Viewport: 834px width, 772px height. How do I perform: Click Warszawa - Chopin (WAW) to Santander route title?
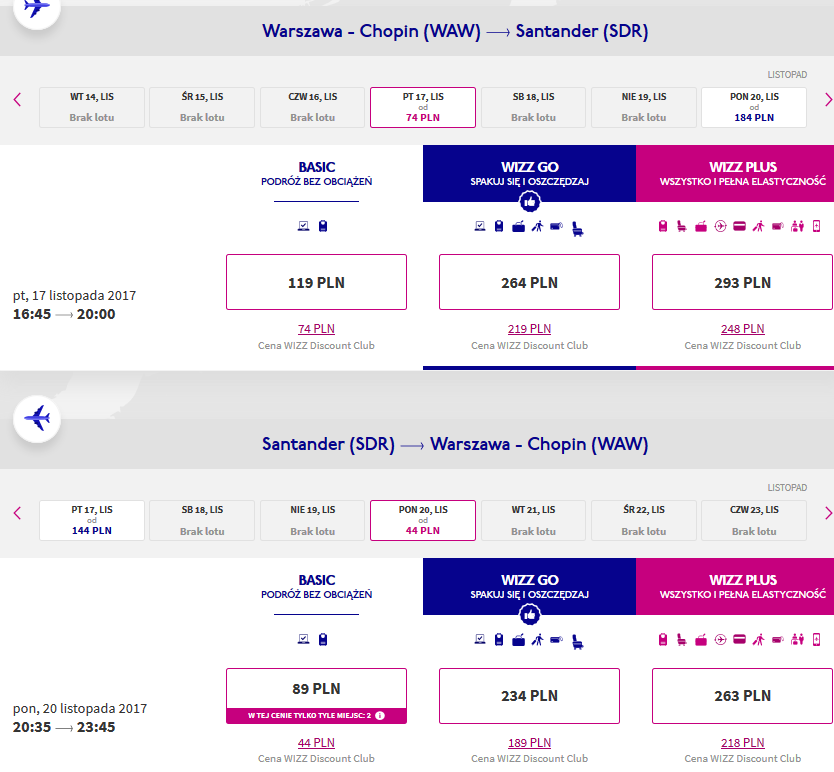click(455, 31)
